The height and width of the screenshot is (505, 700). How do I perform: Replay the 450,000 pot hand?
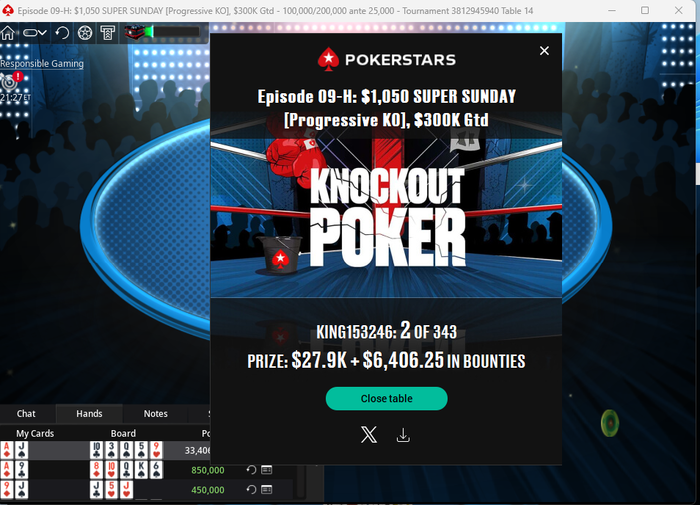(251, 489)
